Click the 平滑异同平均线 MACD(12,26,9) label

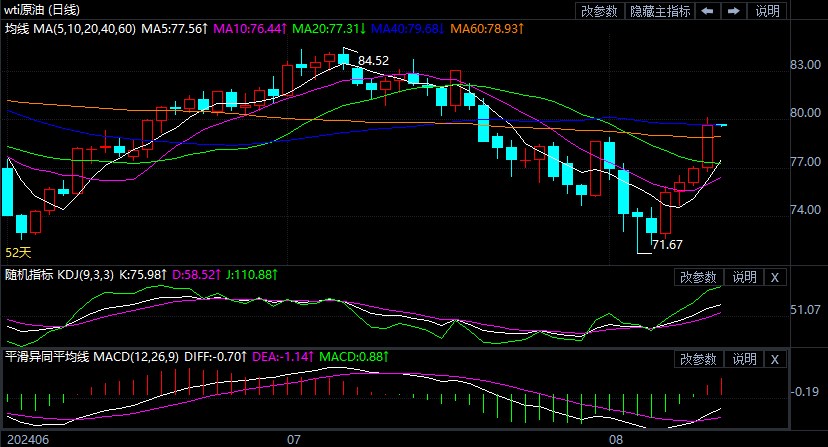pos(92,357)
